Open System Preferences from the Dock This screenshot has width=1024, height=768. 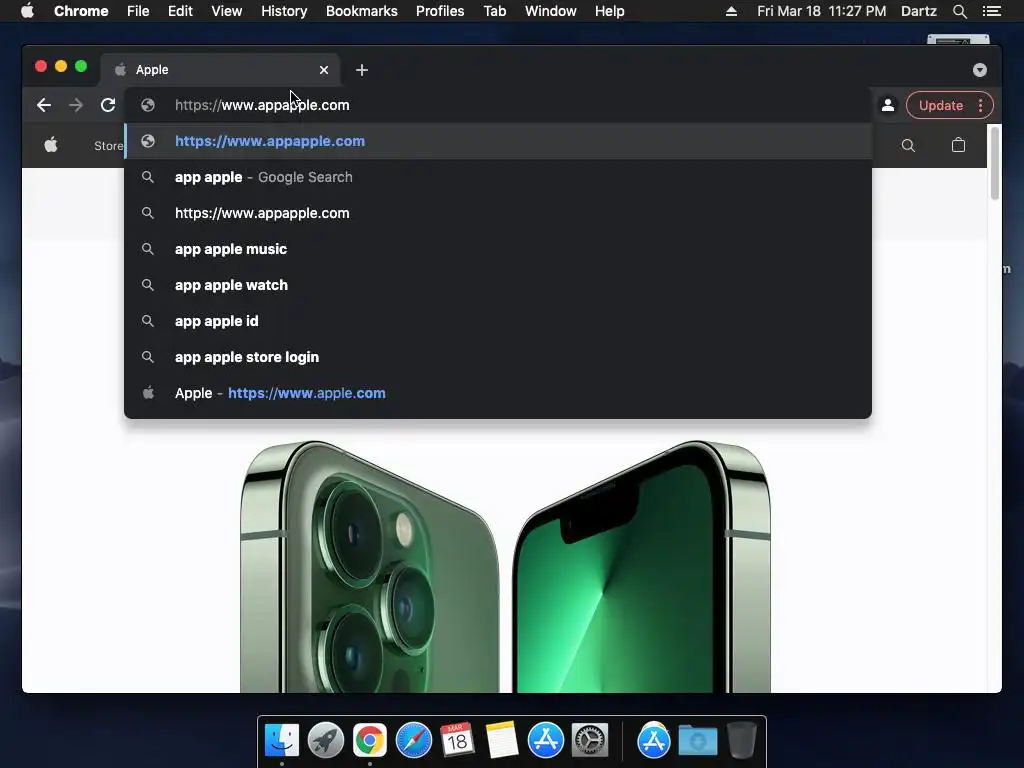[x=590, y=740]
